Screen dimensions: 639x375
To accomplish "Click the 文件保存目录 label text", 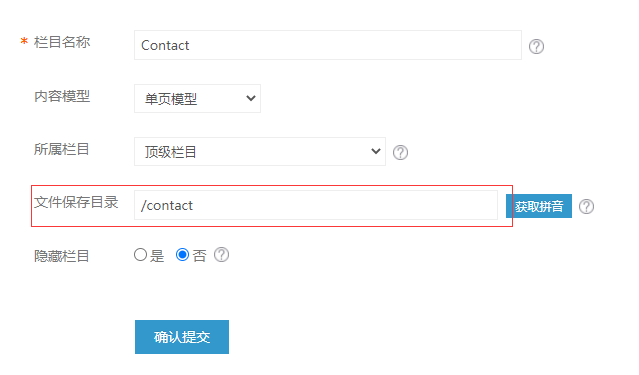I will [76, 202].
